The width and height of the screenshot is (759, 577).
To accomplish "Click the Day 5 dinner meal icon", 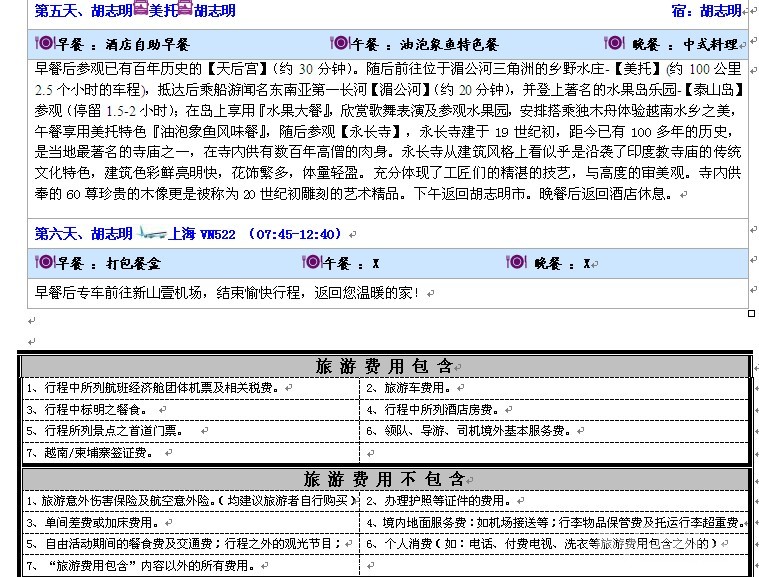I will 614,44.
